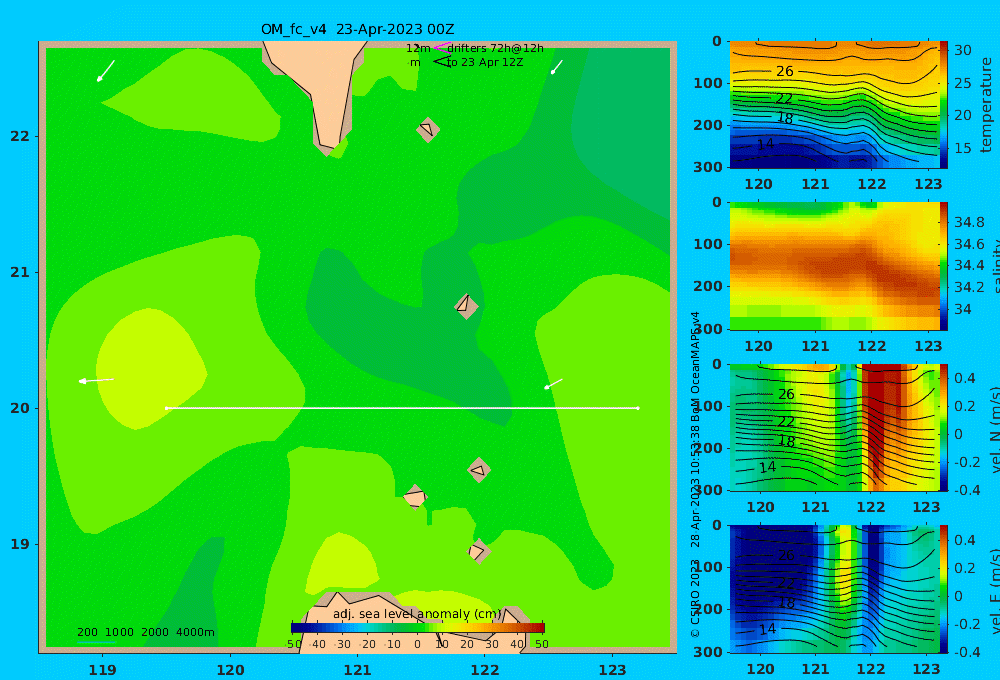Image resolution: width=1000 pixels, height=680 pixels.
Task: Click the 'BoM OceanMAPSv4' vertical text
Action: click(x=695, y=364)
